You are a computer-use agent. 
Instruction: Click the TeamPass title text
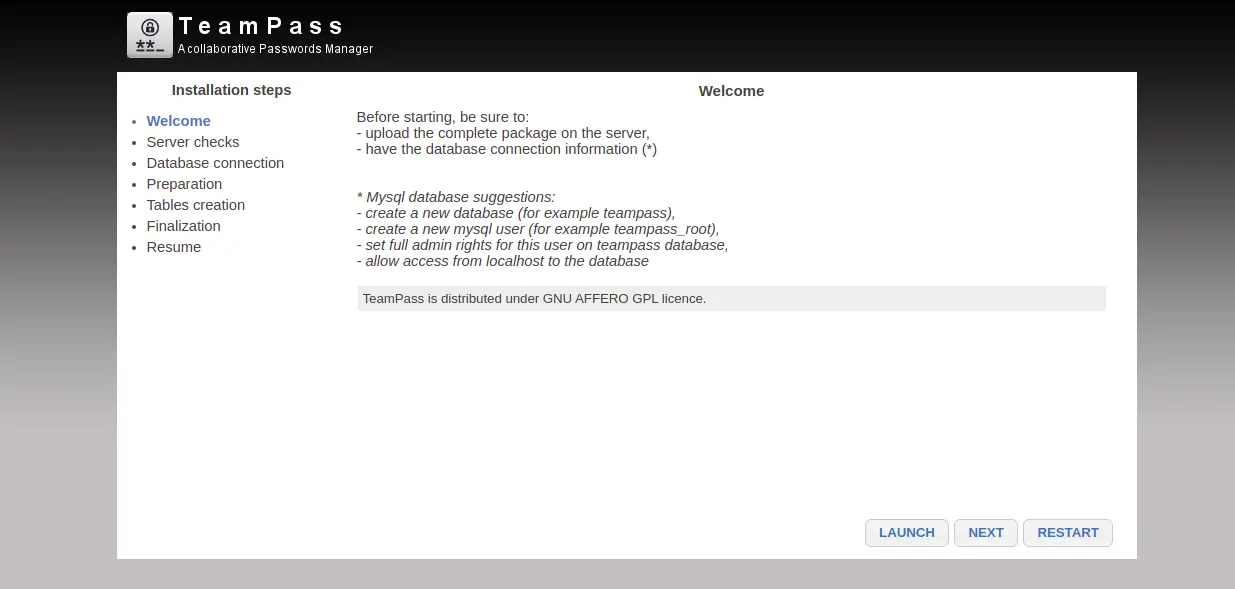click(x=261, y=26)
